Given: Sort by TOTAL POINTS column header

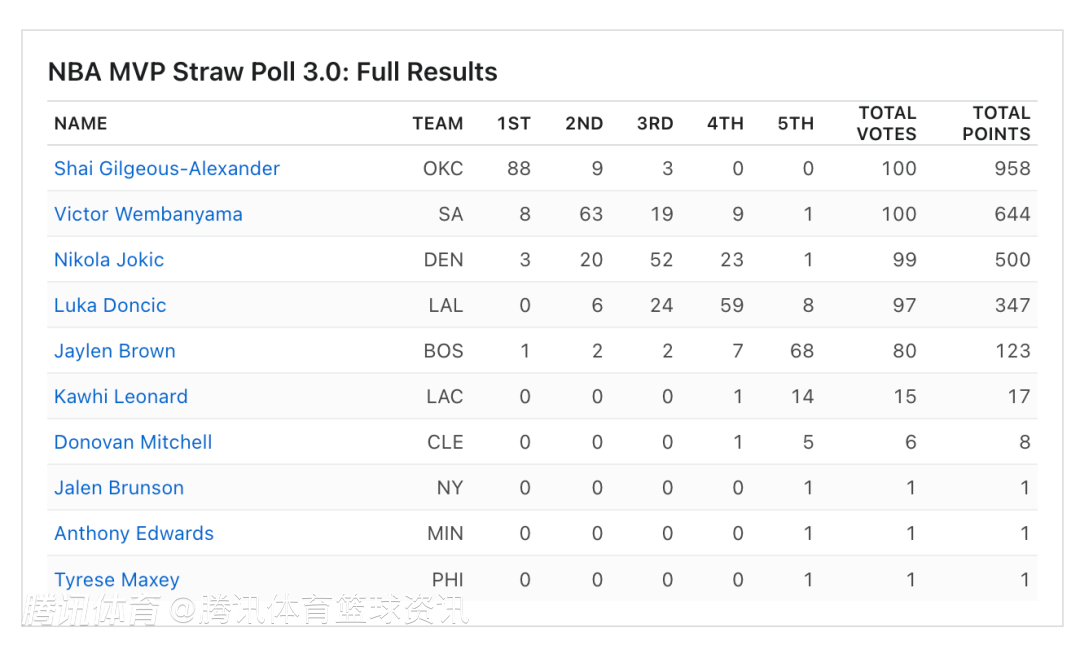Looking at the screenshot, I should coord(996,124).
